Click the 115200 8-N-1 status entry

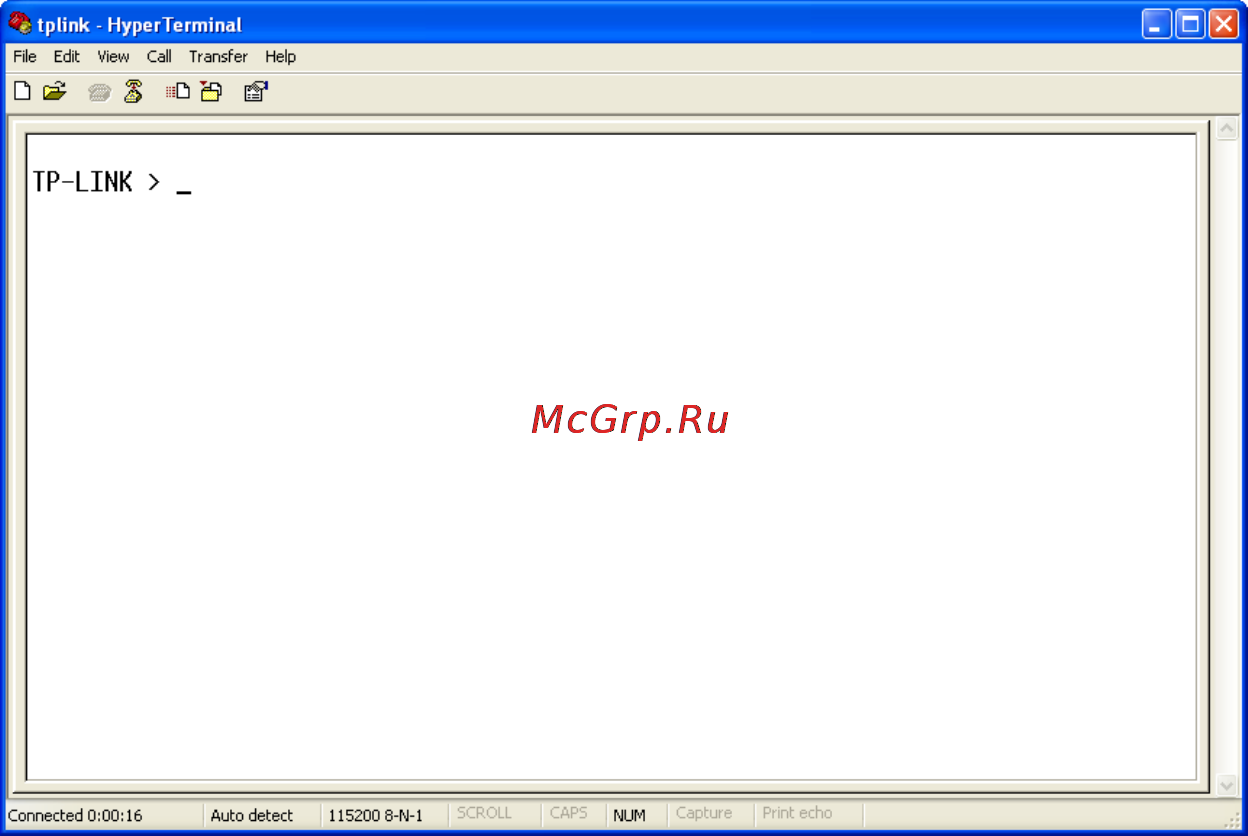pos(376,815)
